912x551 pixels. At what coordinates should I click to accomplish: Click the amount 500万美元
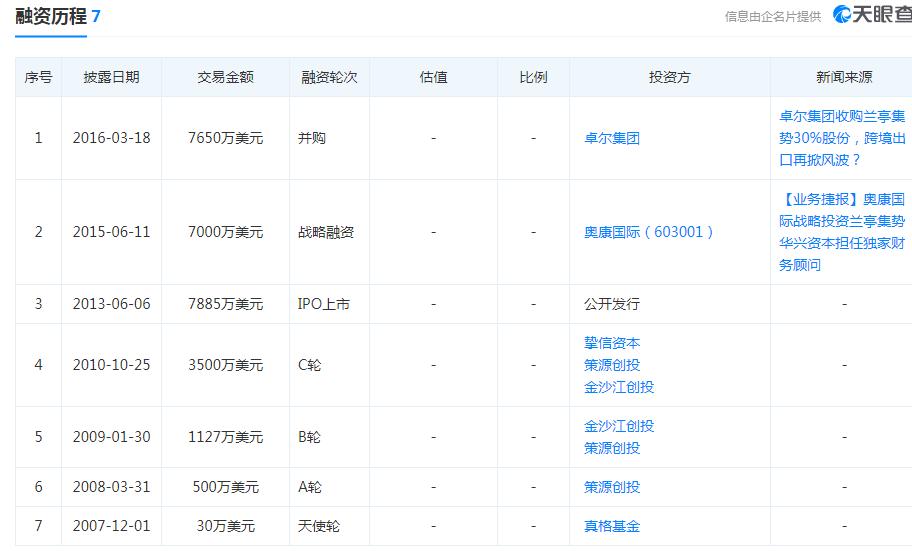225,487
